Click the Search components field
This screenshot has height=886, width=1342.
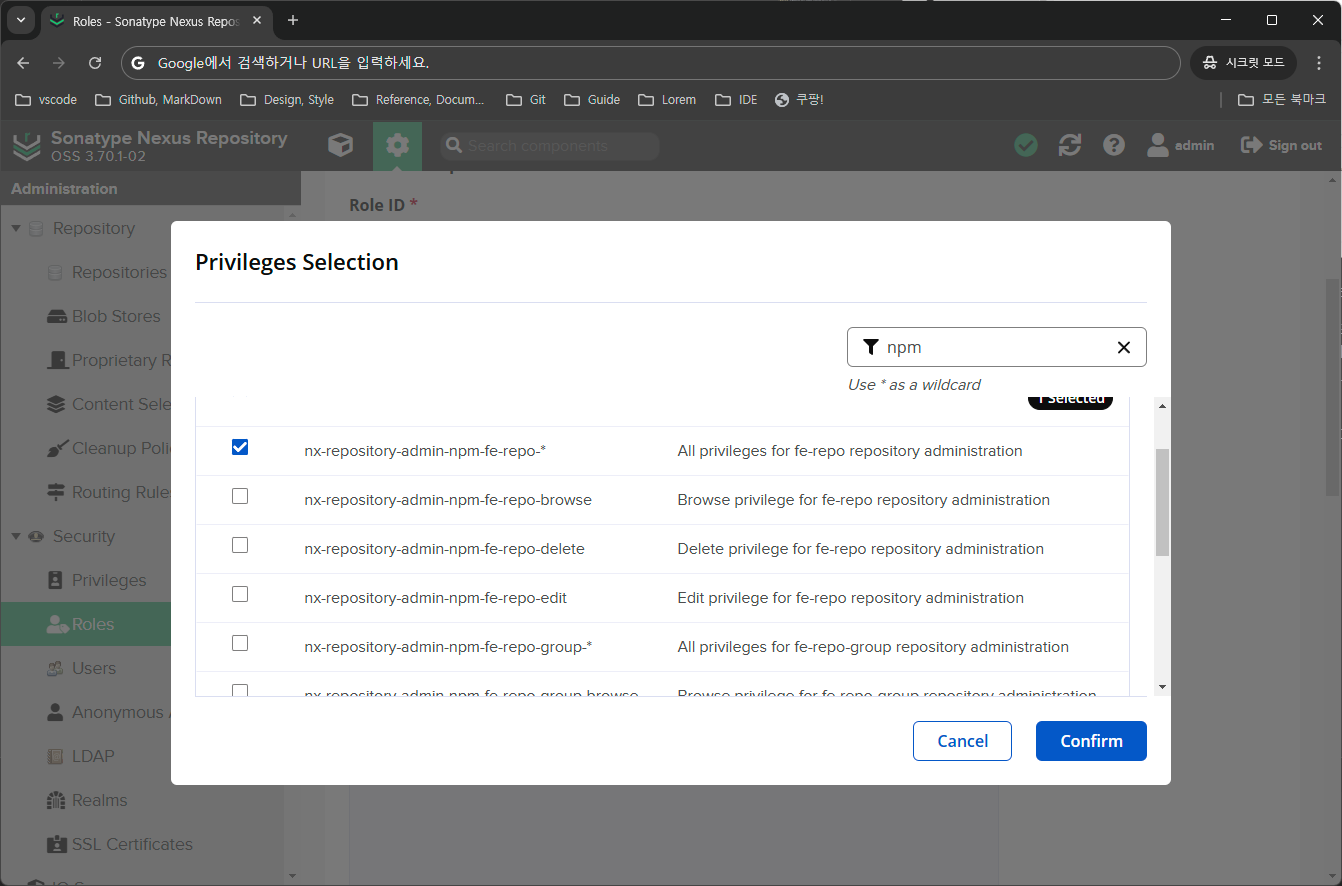coord(550,146)
